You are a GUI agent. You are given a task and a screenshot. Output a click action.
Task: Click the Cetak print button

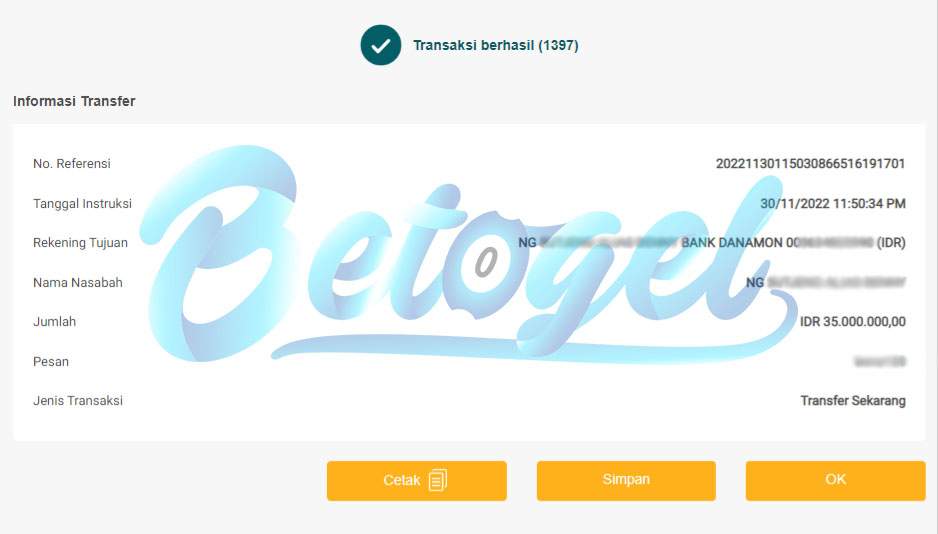416,480
